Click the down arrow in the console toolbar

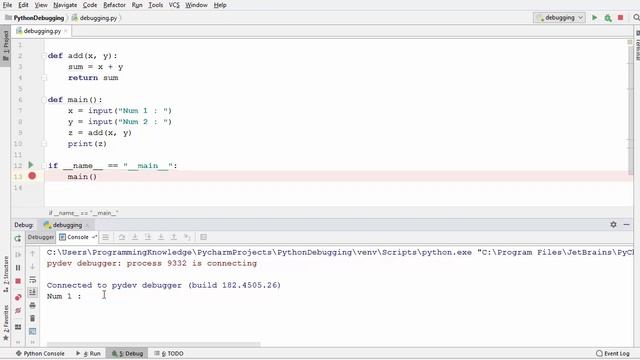(x=33, y=267)
